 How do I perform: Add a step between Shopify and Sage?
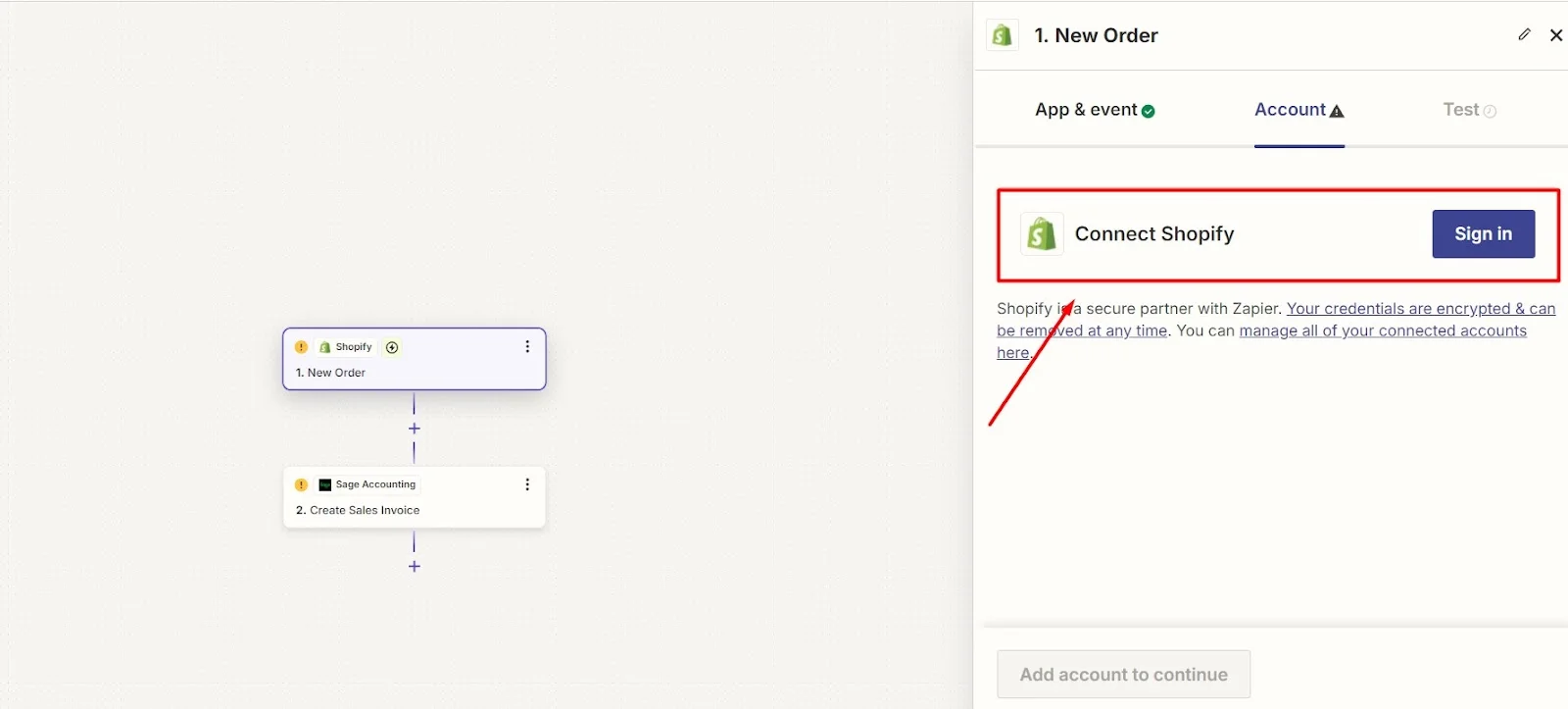[415, 429]
